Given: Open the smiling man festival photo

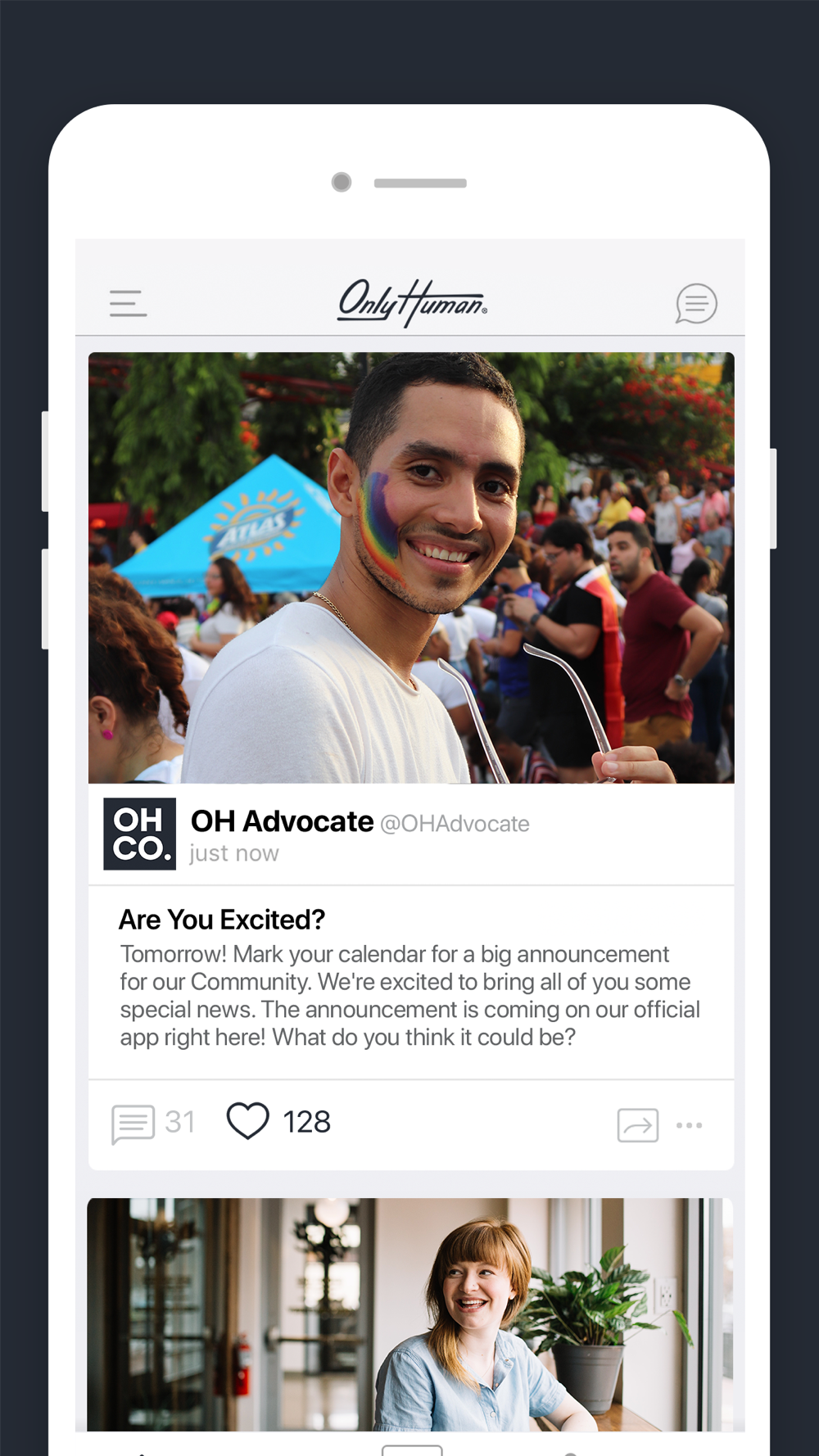Looking at the screenshot, I should pos(411,567).
